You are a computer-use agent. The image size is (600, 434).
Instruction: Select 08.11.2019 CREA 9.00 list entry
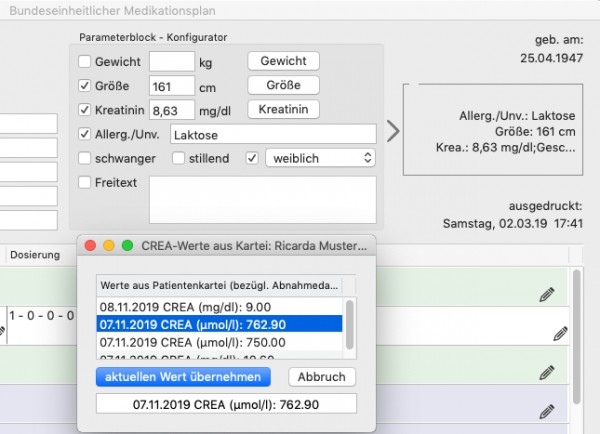click(219, 307)
